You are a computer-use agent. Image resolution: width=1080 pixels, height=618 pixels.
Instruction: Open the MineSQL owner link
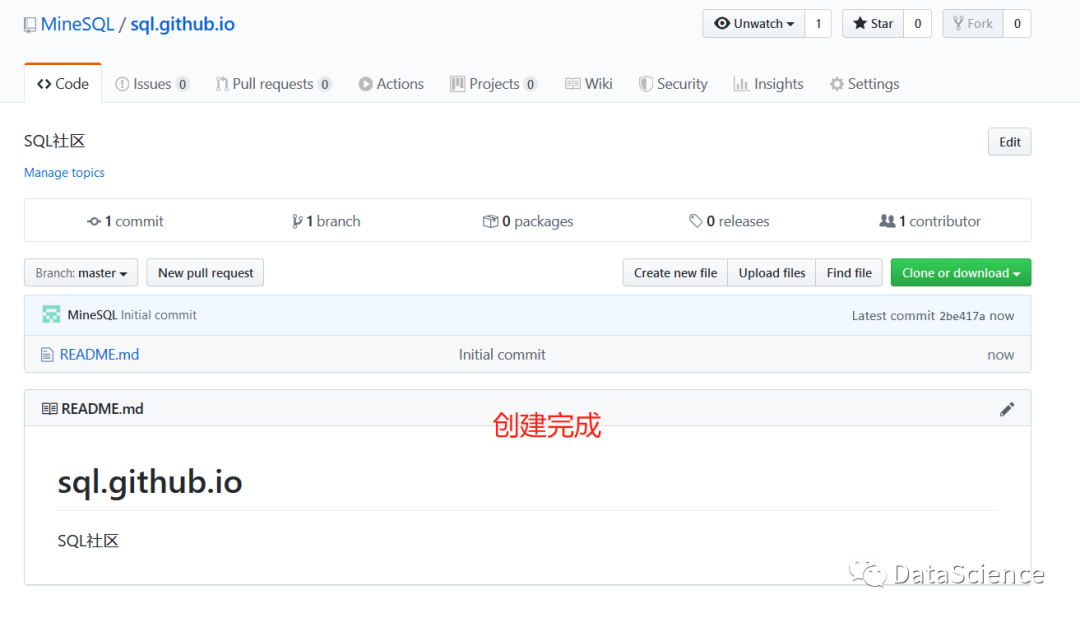coord(77,24)
